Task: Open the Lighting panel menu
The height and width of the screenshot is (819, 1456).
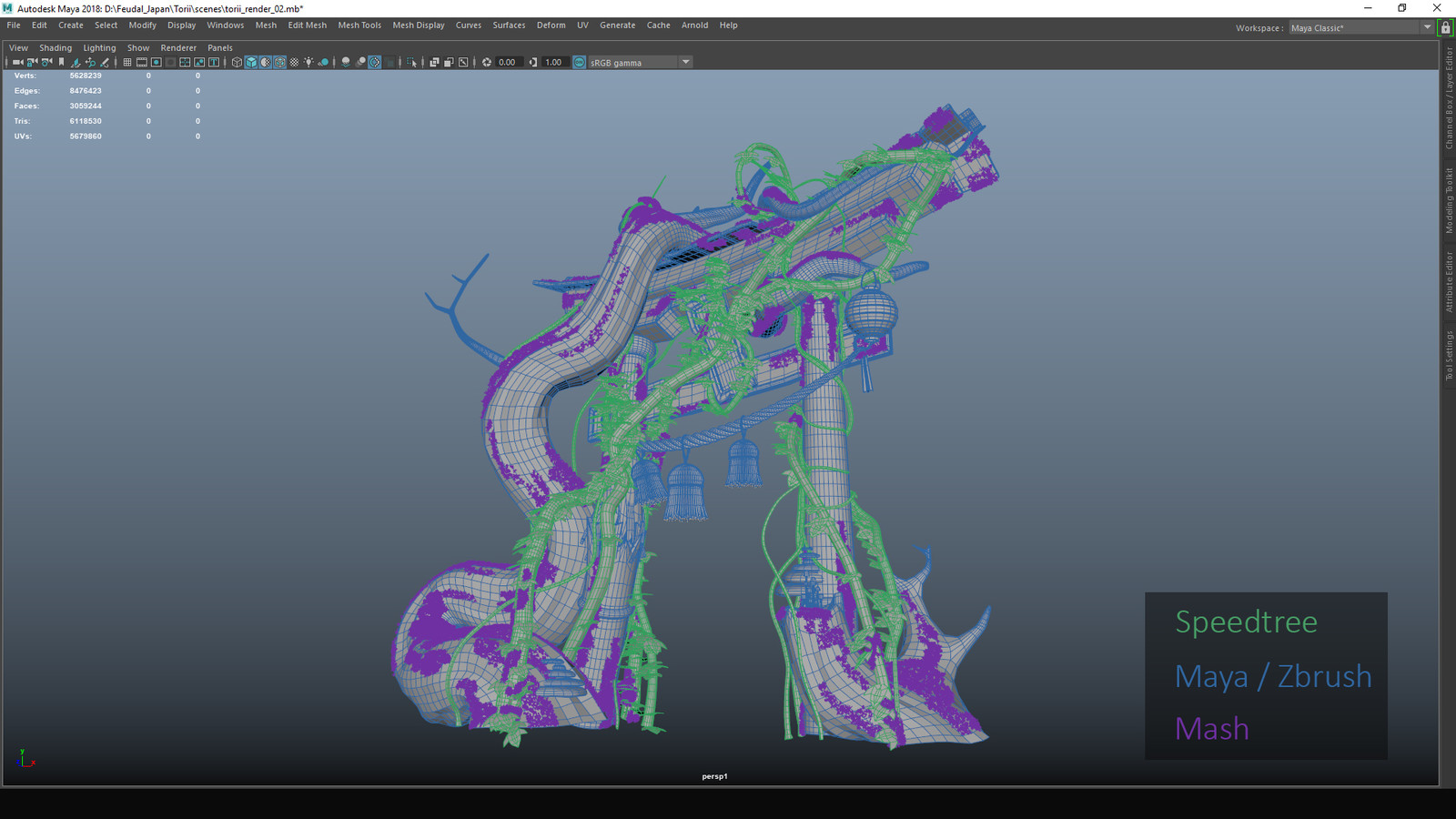Action: click(99, 47)
